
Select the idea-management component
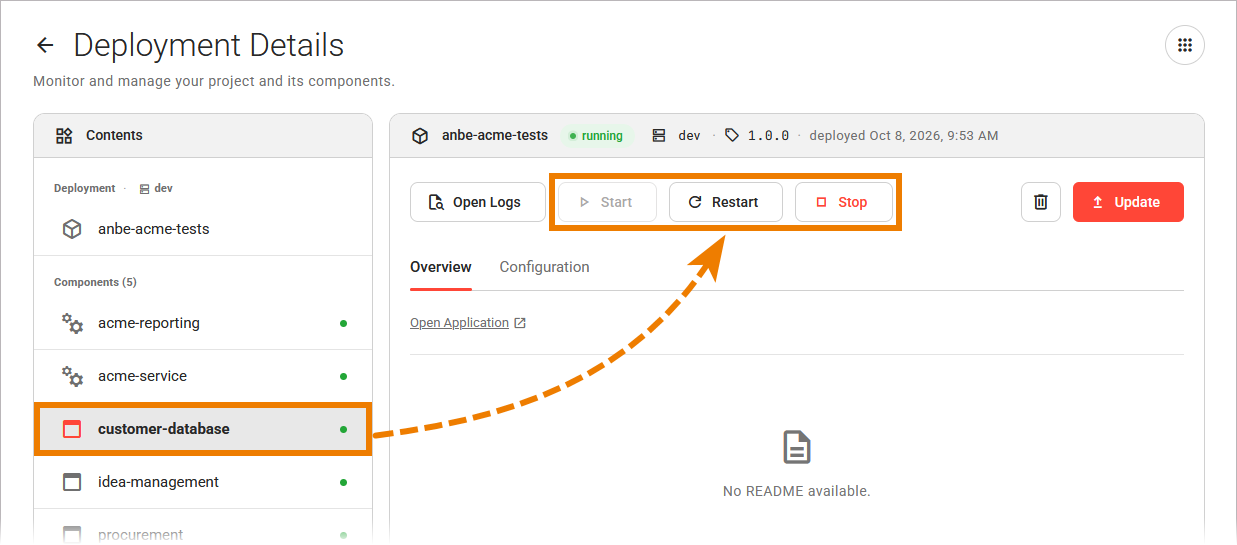[x=203, y=482]
